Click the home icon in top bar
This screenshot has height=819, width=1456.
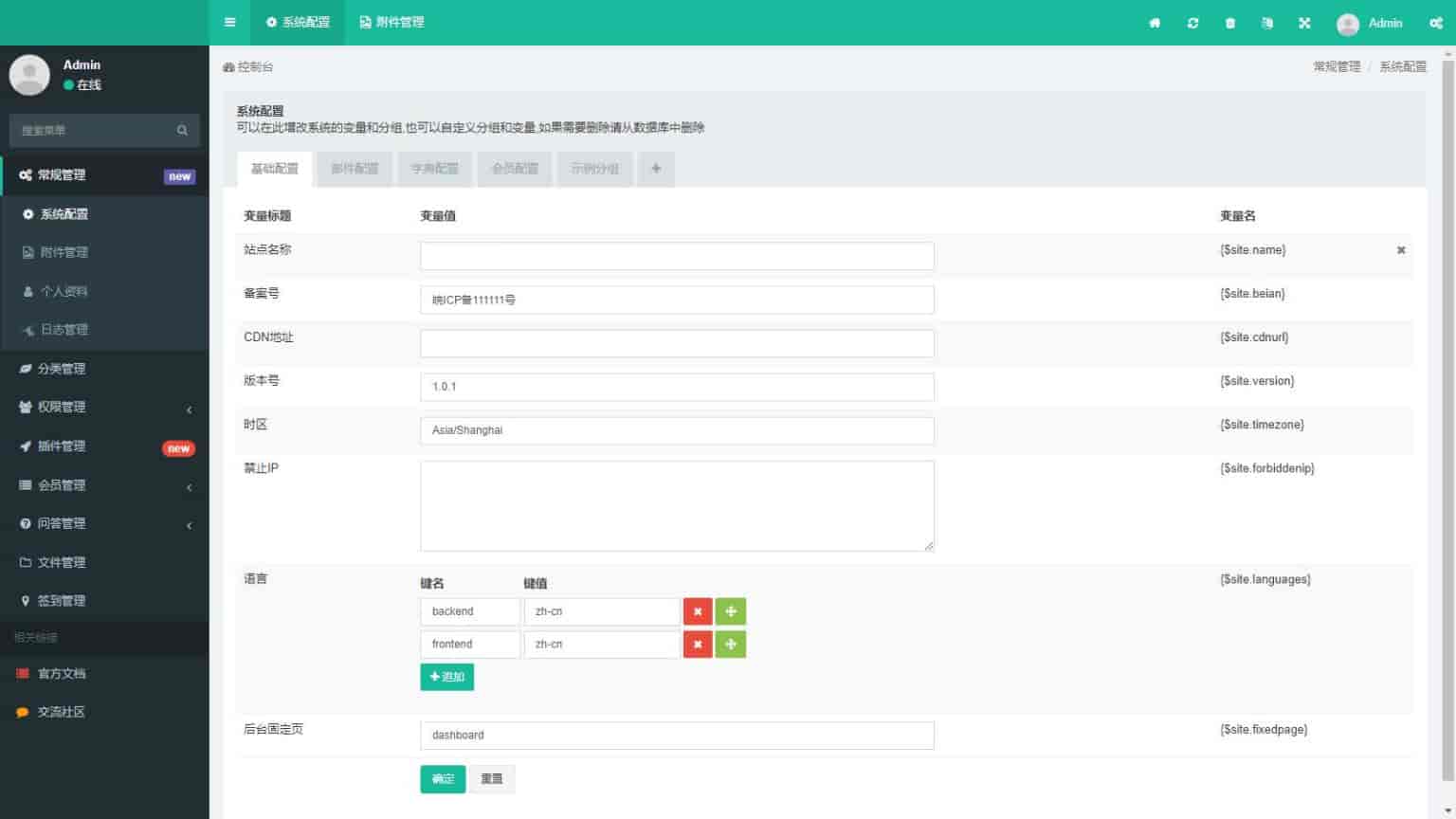[1155, 23]
